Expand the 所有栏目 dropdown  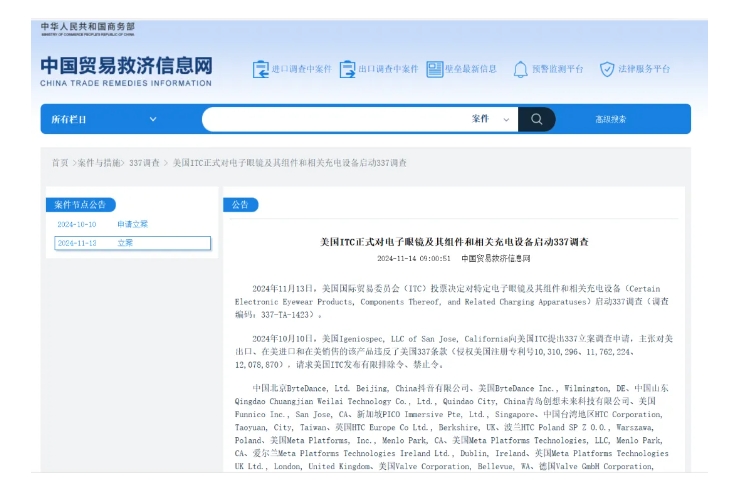pos(104,119)
